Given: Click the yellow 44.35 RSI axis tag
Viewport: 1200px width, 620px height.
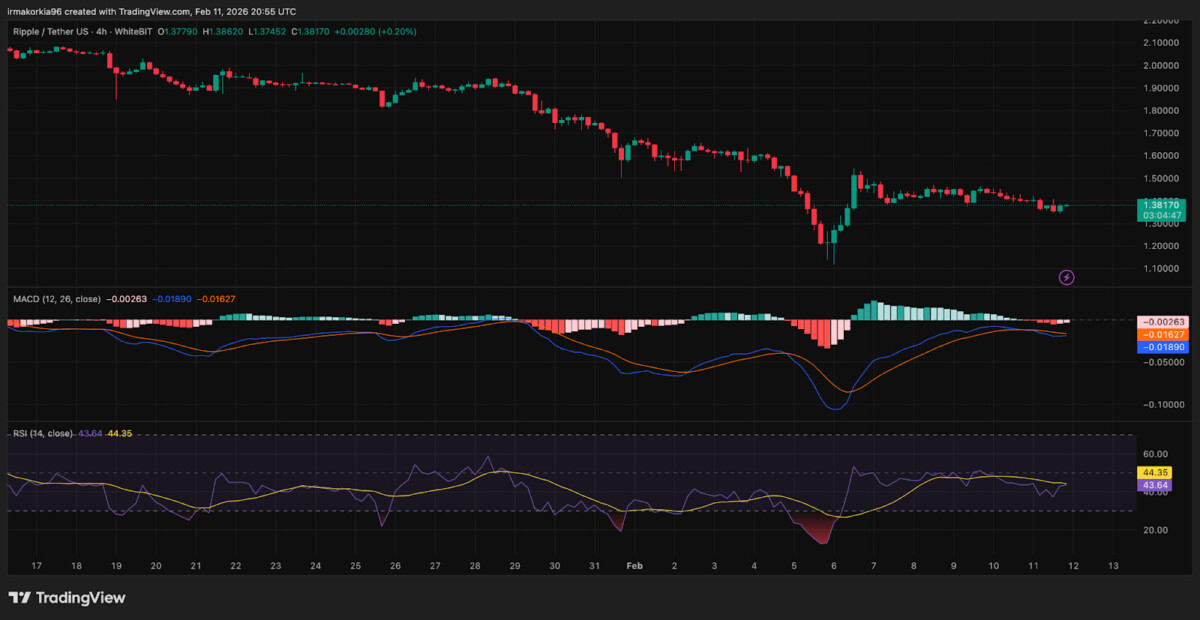Looking at the screenshot, I should point(1157,472).
